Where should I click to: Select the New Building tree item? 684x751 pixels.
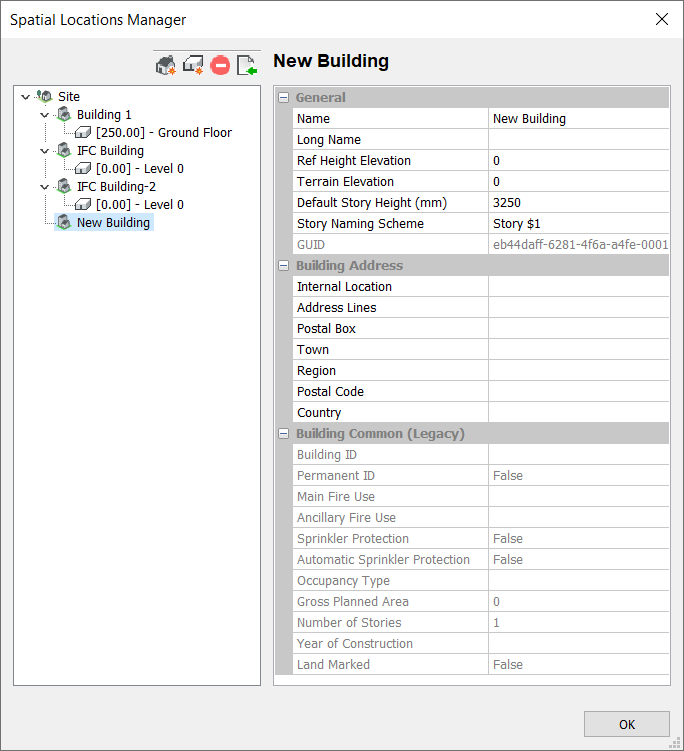pyautogui.click(x=113, y=223)
